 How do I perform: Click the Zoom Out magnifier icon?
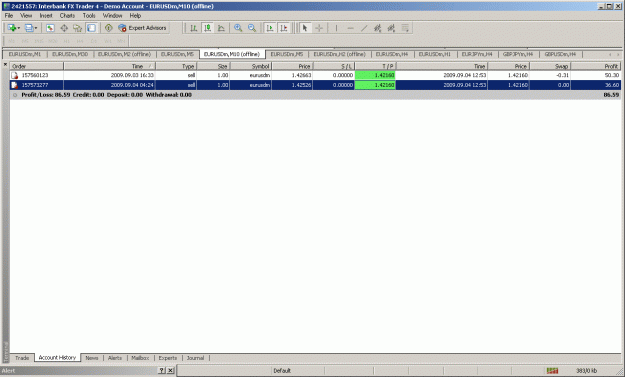coord(252,28)
